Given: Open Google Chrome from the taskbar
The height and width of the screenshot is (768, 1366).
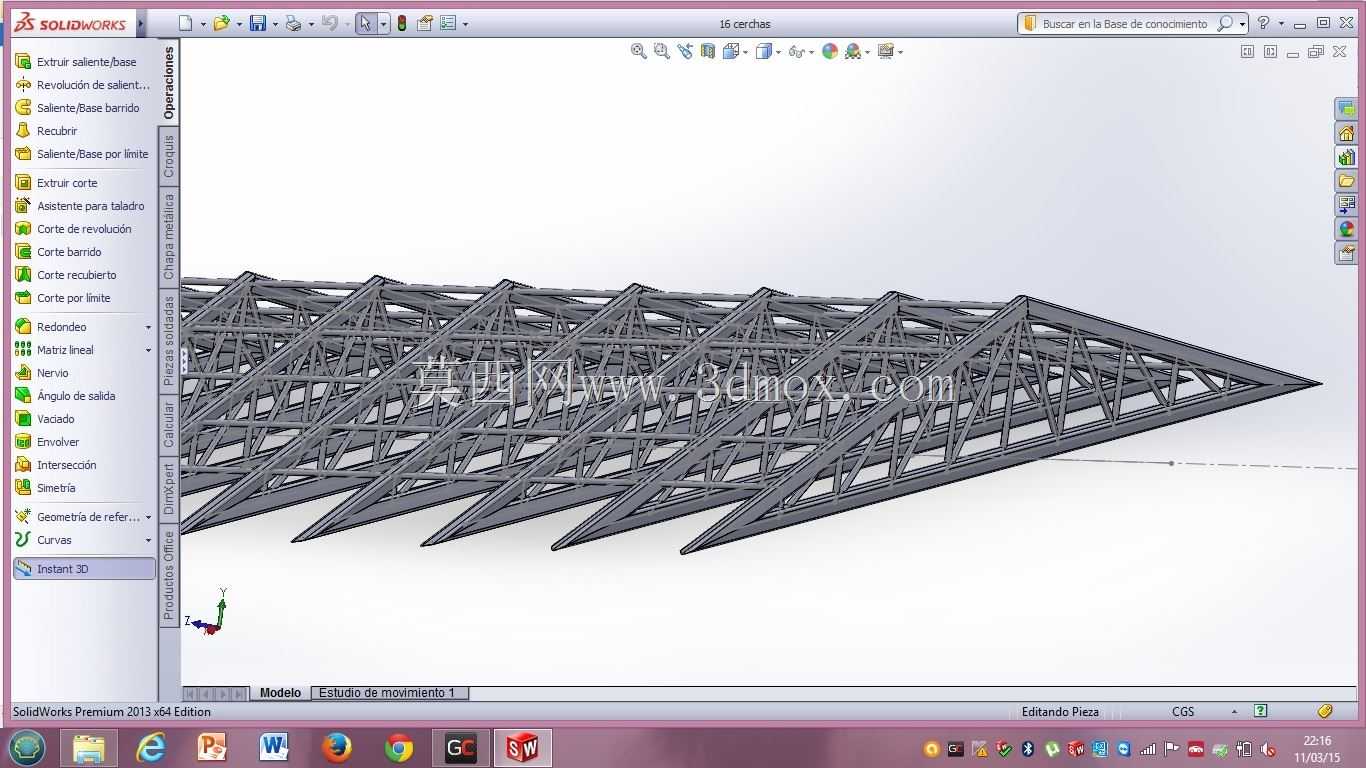Looking at the screenshot, I should (398, 747).
